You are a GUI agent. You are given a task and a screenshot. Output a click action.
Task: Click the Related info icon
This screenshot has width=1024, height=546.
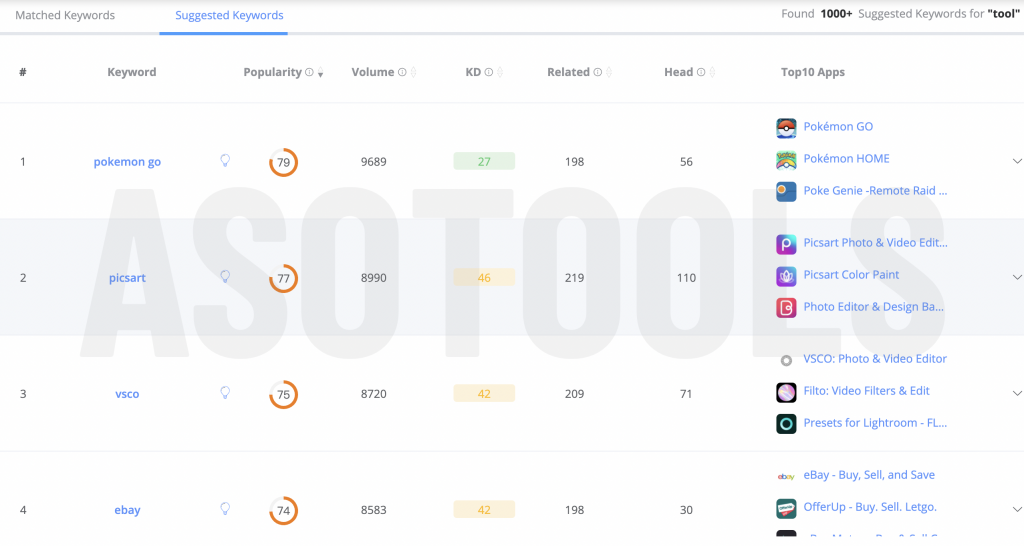coord(598,72)
